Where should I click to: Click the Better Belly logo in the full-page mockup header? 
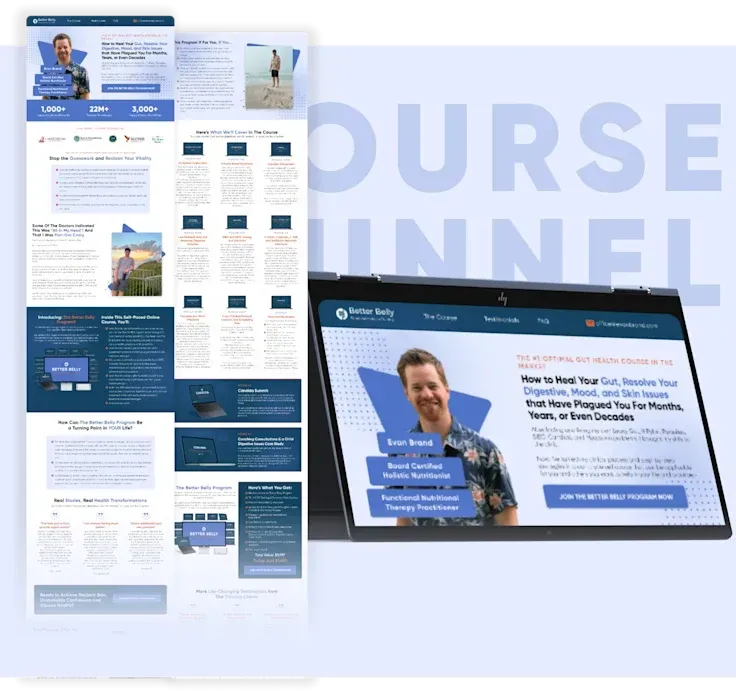click(x=44, y=21)
